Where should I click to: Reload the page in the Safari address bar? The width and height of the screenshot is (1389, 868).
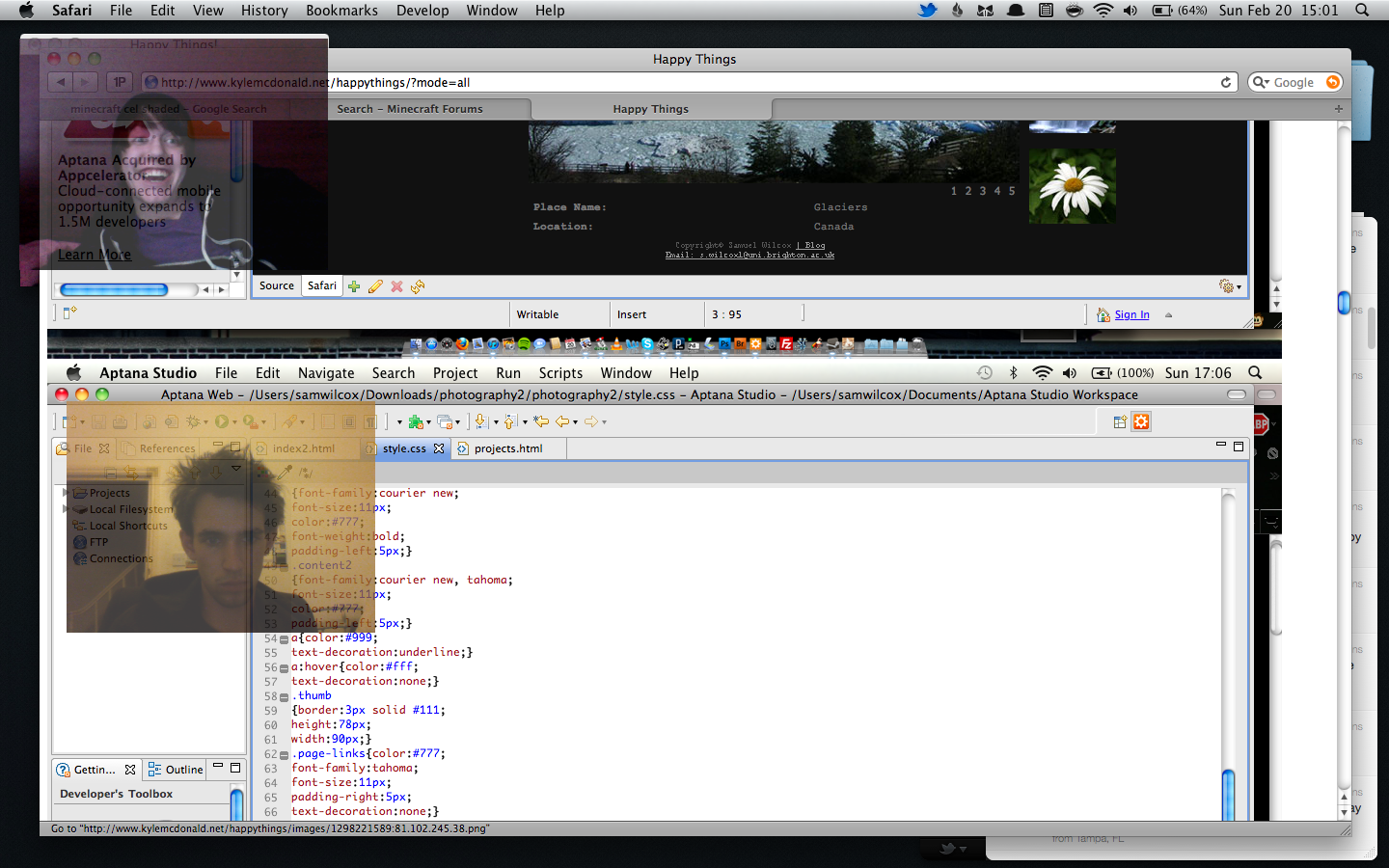(x=1226, y=83)
